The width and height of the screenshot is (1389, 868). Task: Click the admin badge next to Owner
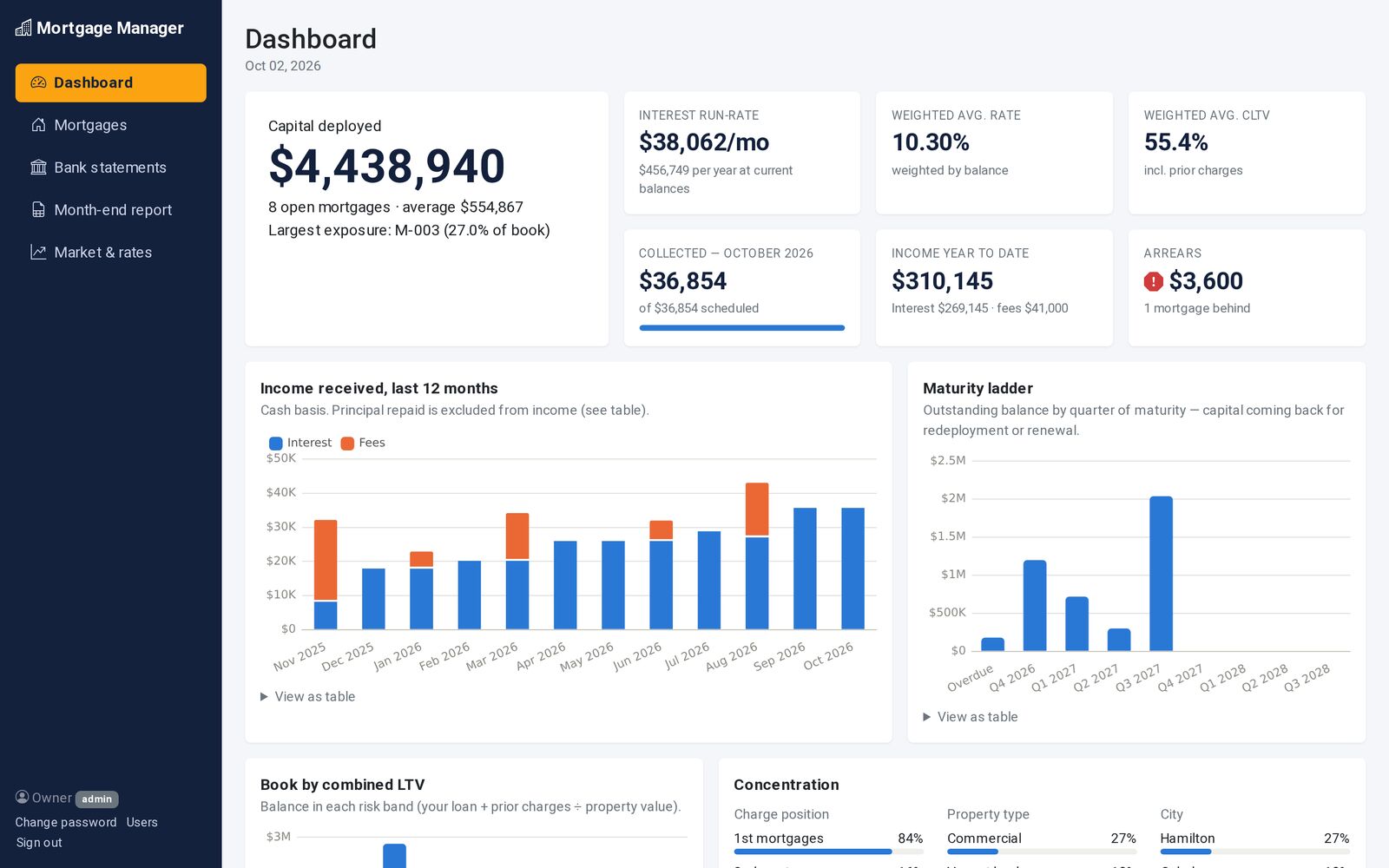96,799
